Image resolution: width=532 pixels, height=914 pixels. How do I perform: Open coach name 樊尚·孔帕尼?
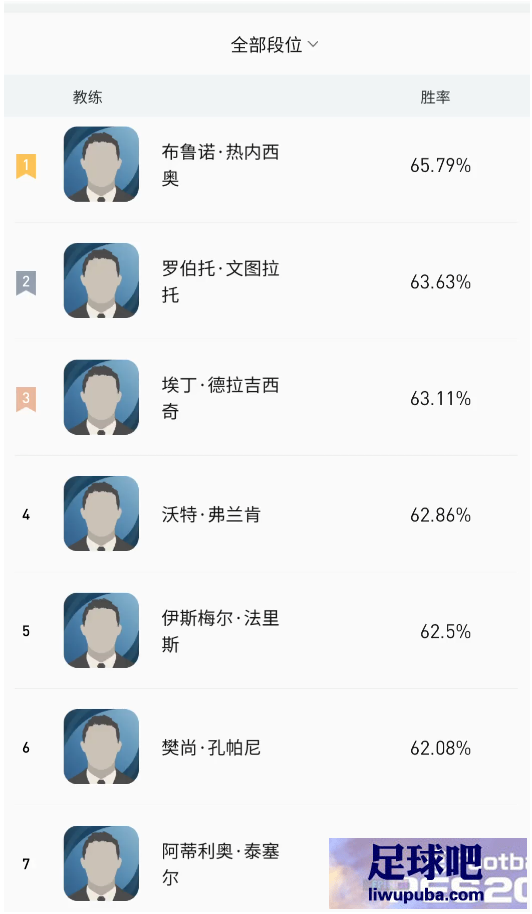pyautogui.click(x=211, y=747)
